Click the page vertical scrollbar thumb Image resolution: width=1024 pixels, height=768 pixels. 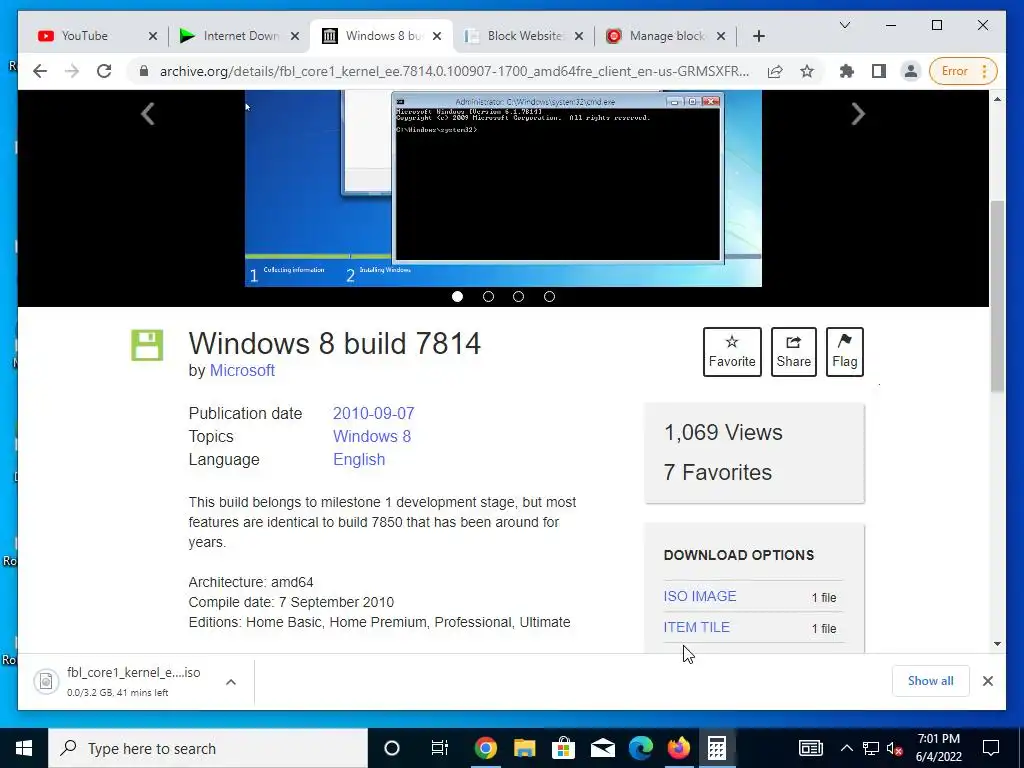[x=997, y=296]
